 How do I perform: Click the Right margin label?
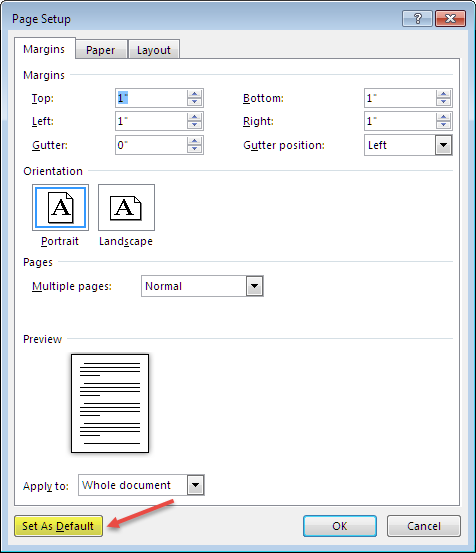tap(258, 122)
